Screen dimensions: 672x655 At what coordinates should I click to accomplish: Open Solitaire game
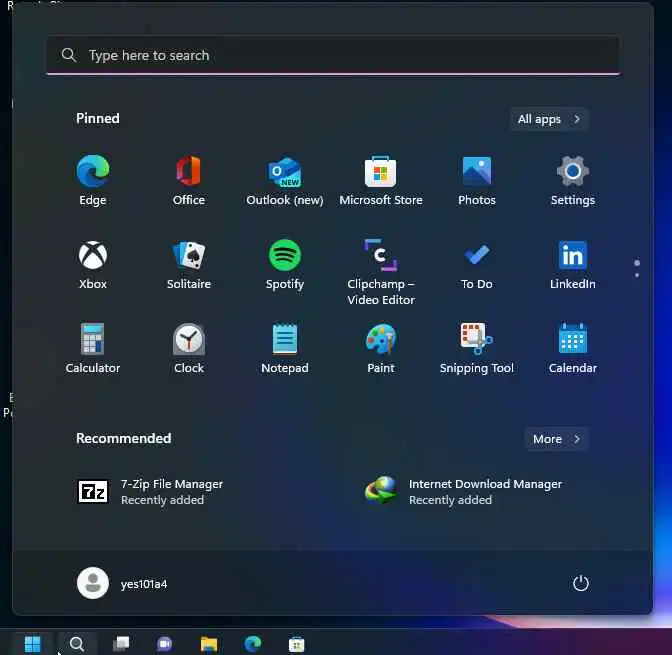[189, 264]
